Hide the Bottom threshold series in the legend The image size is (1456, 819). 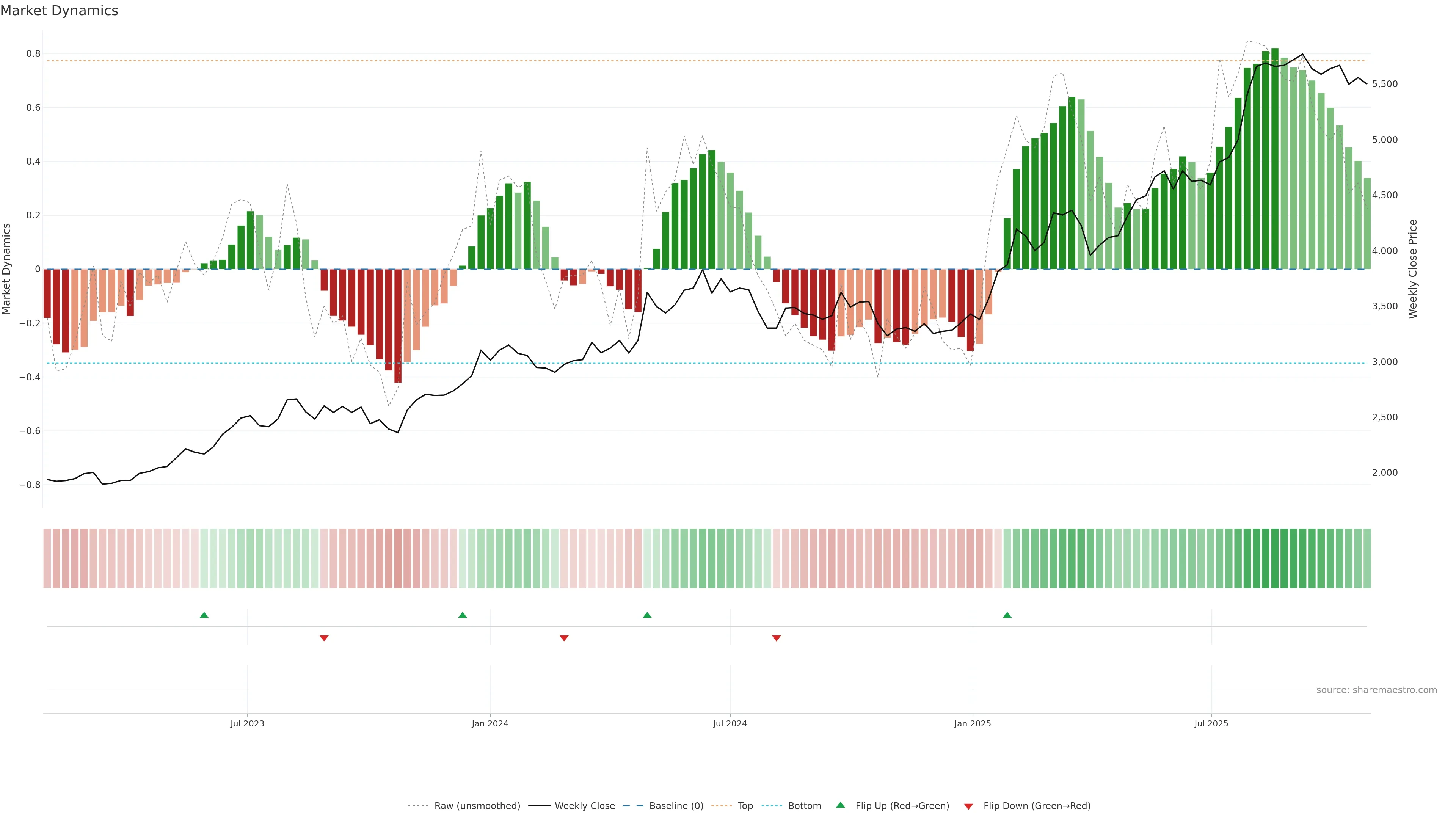coord(804,806)
